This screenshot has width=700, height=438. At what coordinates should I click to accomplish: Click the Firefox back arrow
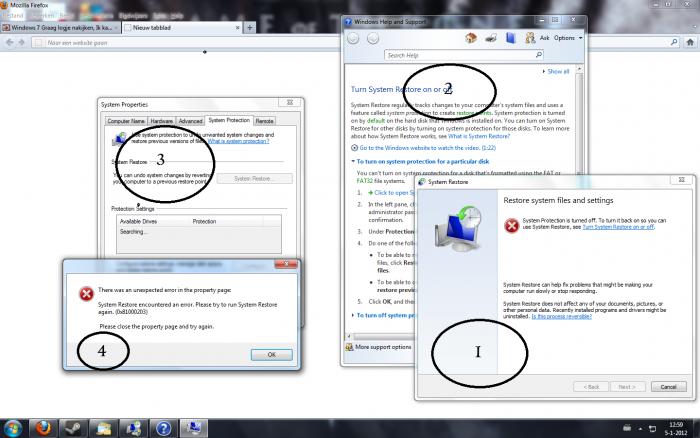(9, 42)
